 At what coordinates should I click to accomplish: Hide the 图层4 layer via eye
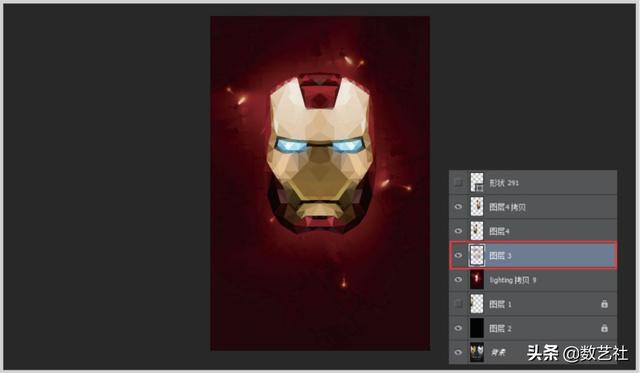(458, 231)
